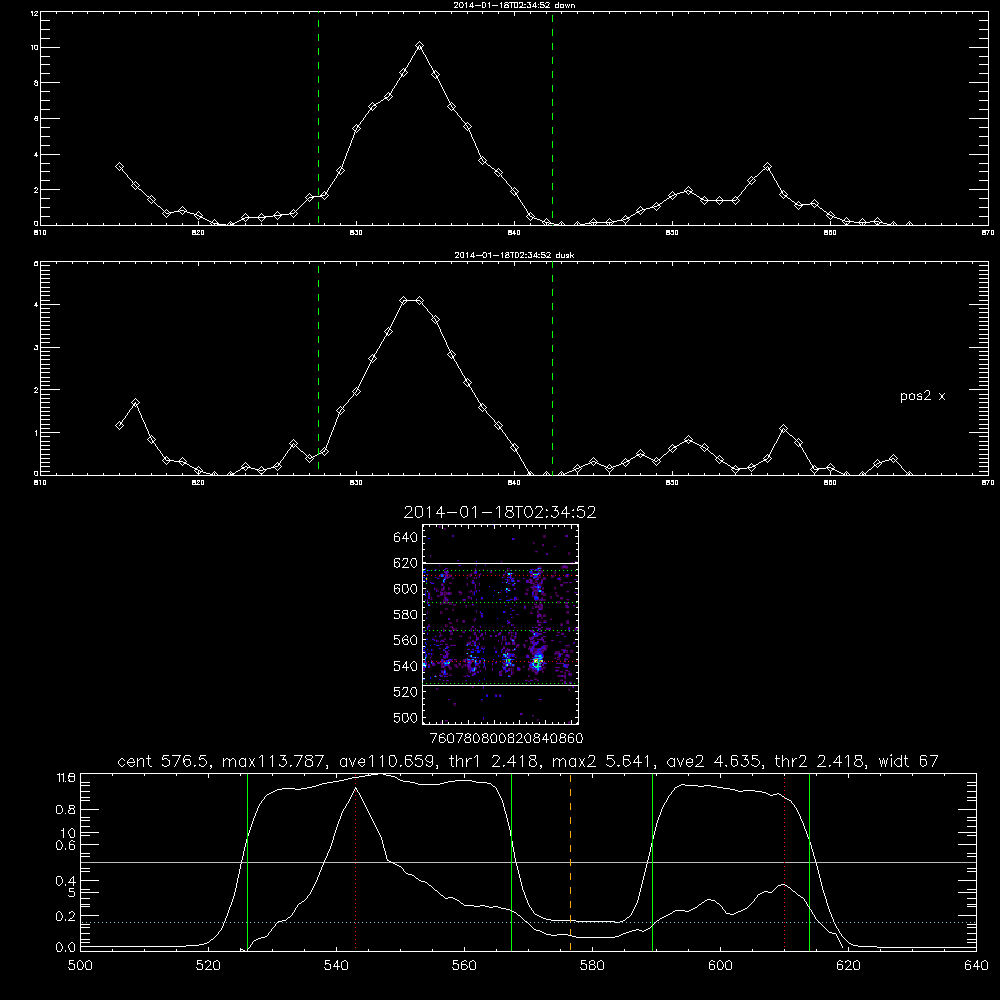This screenshot has height=1000, width=1000.
Task: Click the dusk plot title text
Action: pos(514,255)
